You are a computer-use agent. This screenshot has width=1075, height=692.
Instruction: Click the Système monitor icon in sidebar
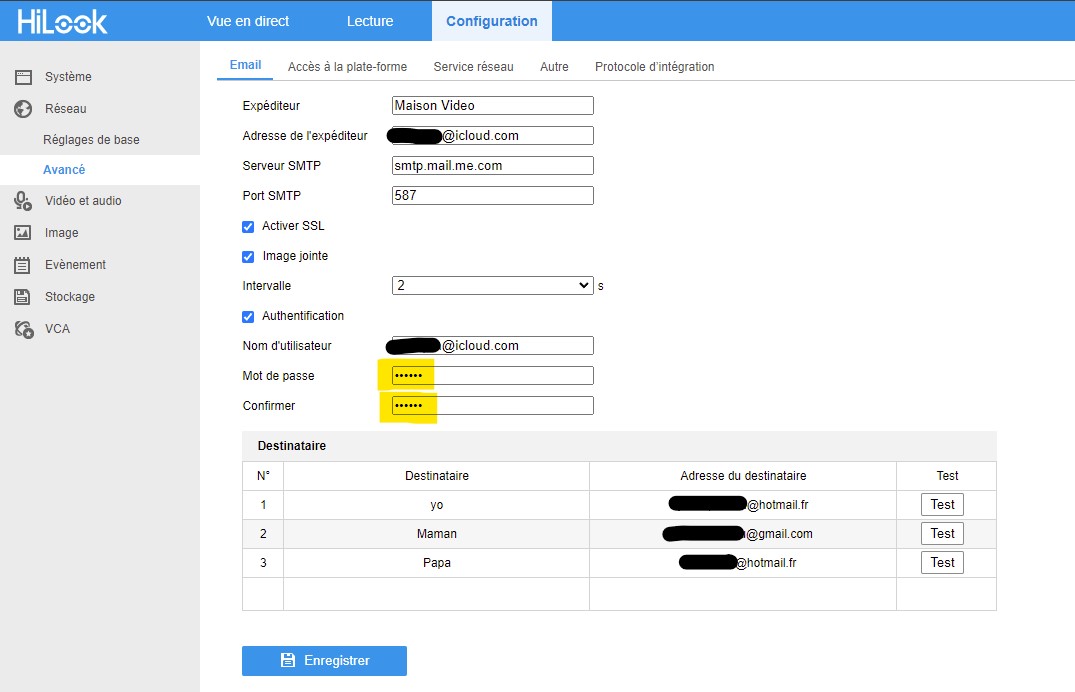(23, 77)
